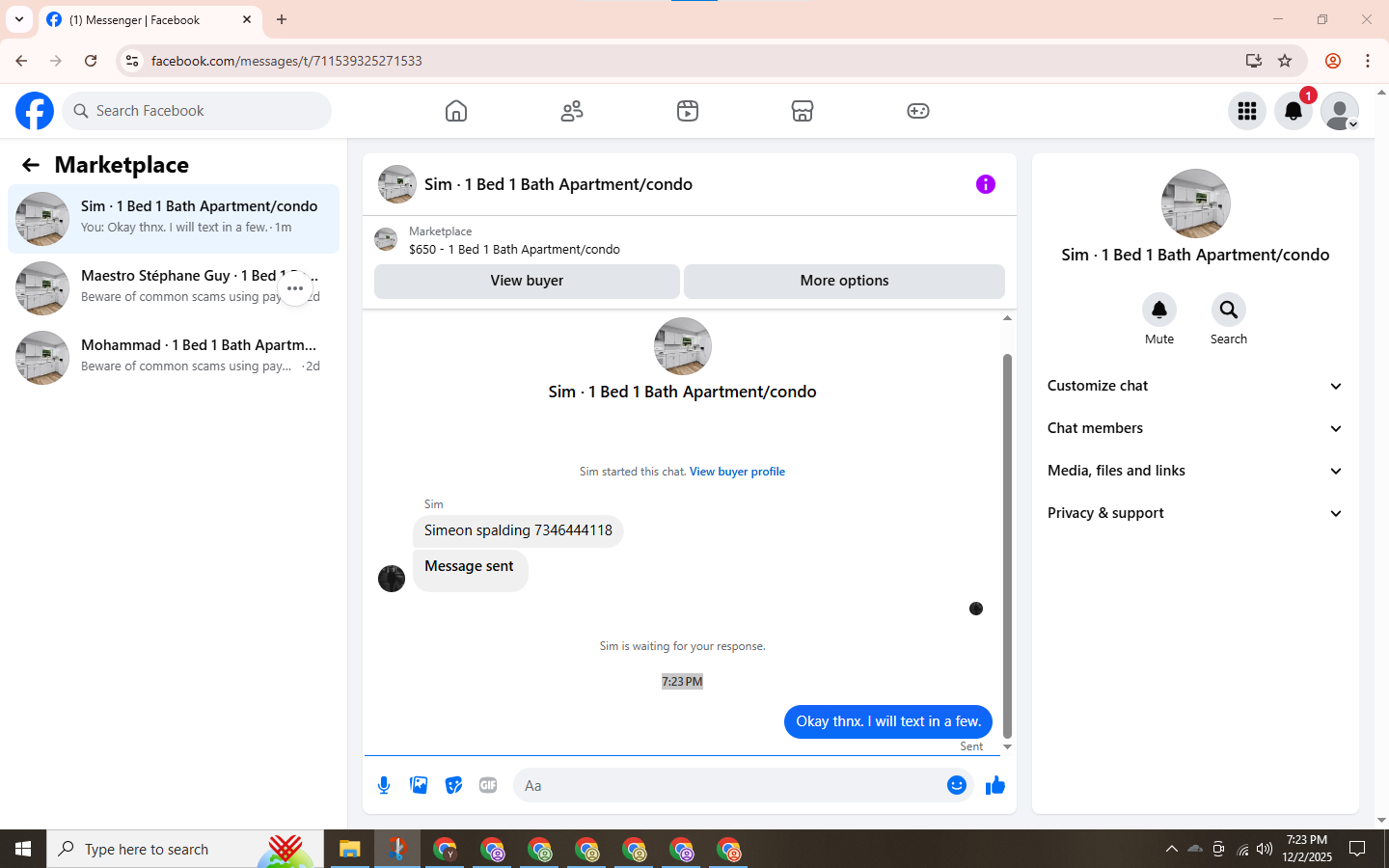This screenshot has height=868, width=1389.
Task: Choose a sticker using the sticker icon
Action: pos(453,785)
